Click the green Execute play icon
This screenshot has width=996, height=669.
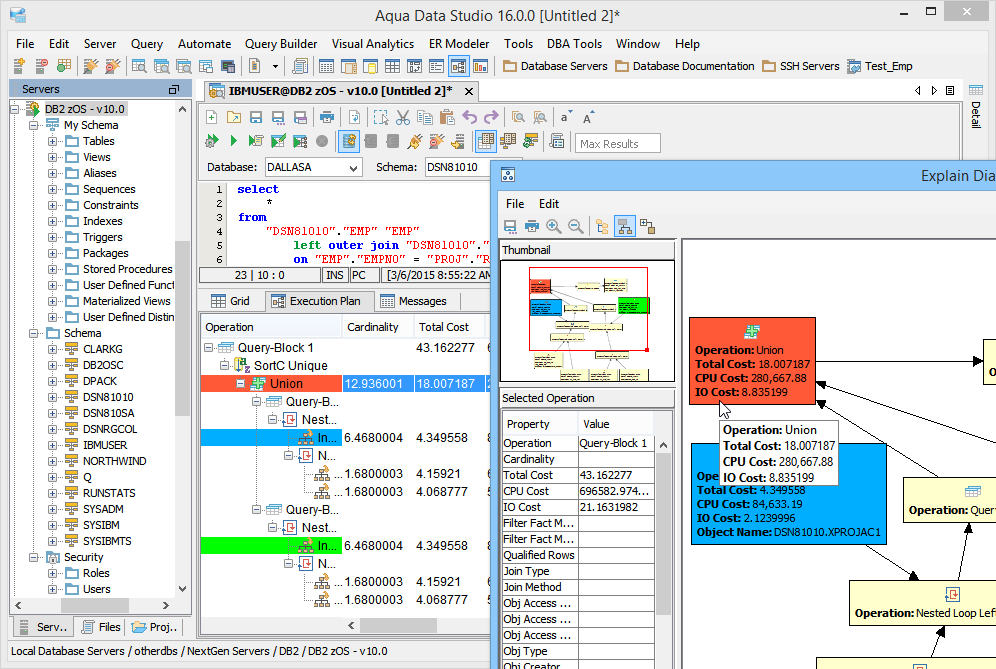(233, 141)
